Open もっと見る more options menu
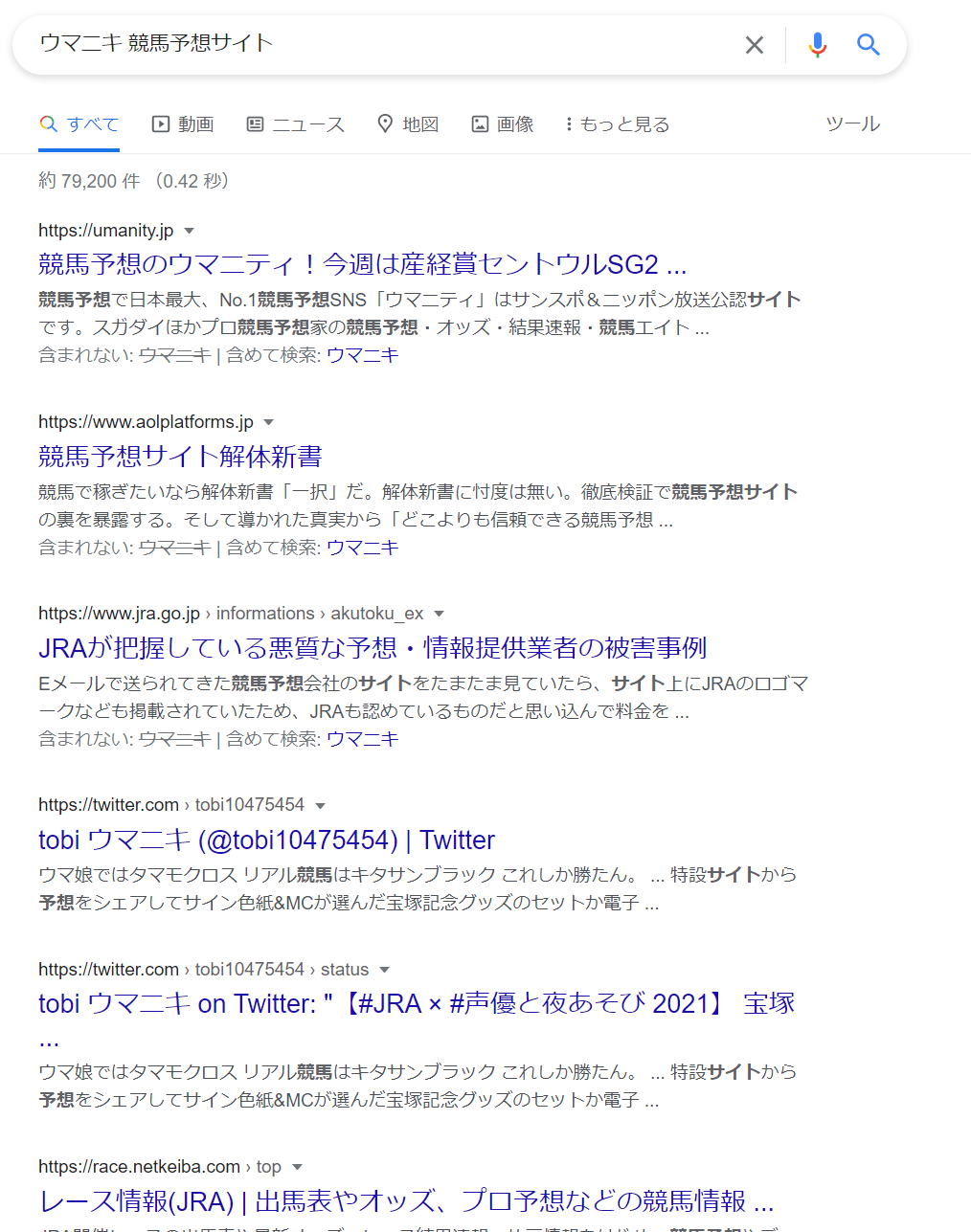 pos(617,124)
